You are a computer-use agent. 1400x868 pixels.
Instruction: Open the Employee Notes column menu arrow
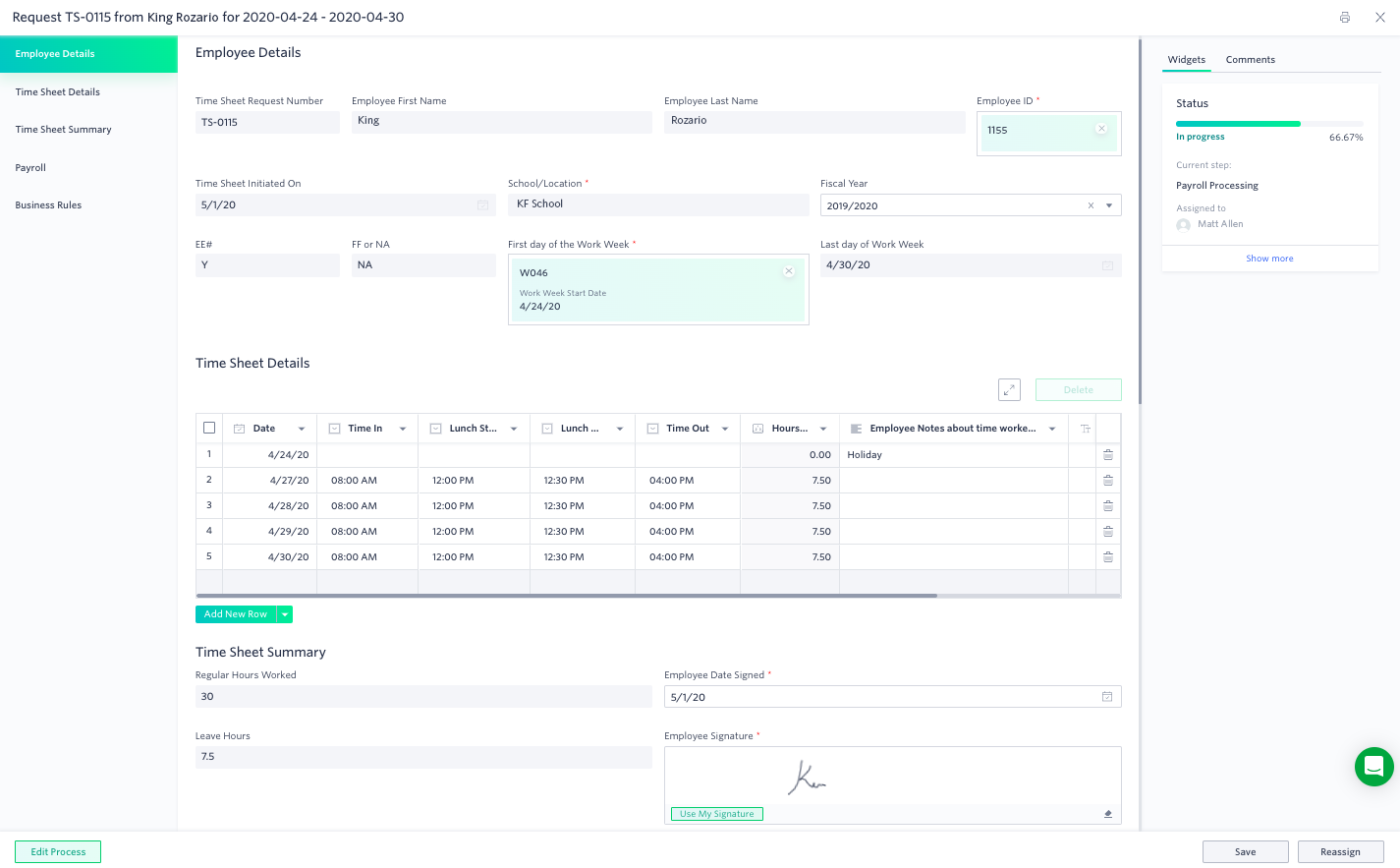pos(1052,429)
